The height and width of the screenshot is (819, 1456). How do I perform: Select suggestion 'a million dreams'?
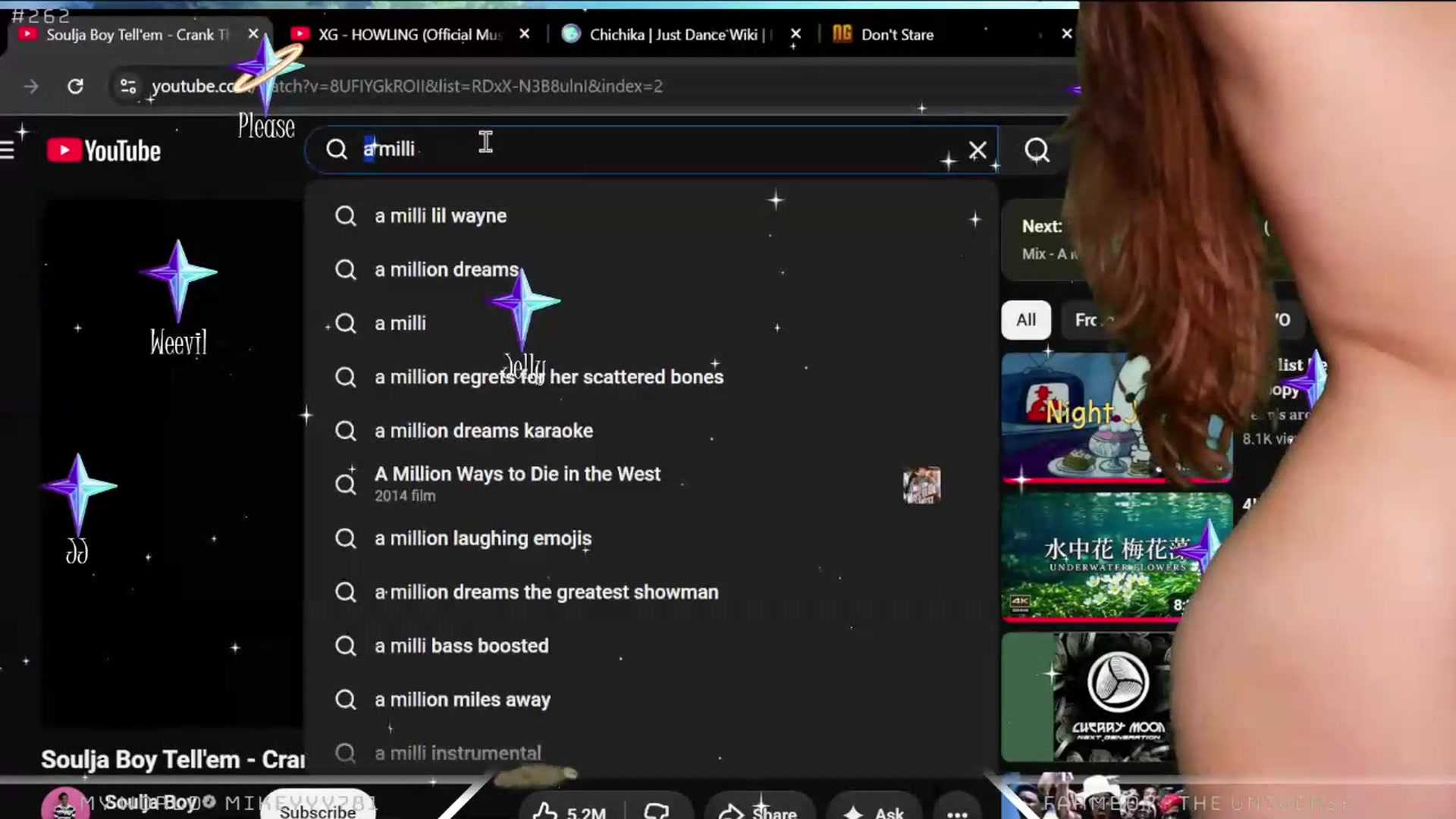[651, 270]
